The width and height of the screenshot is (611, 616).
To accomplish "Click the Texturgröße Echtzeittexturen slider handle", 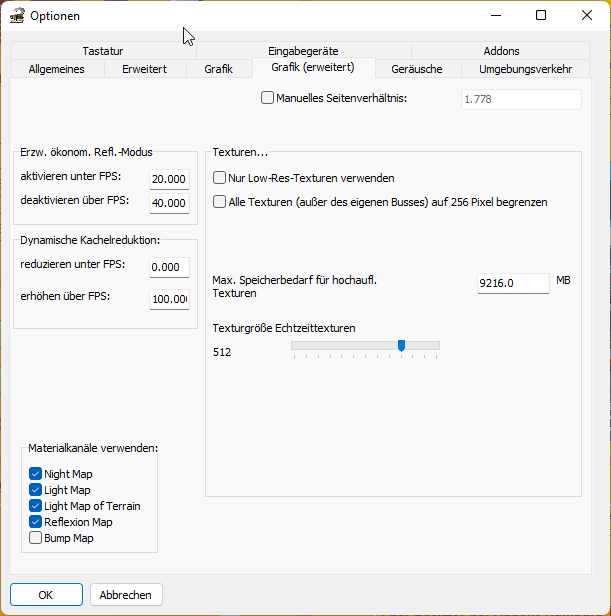I will pos(401,345).
